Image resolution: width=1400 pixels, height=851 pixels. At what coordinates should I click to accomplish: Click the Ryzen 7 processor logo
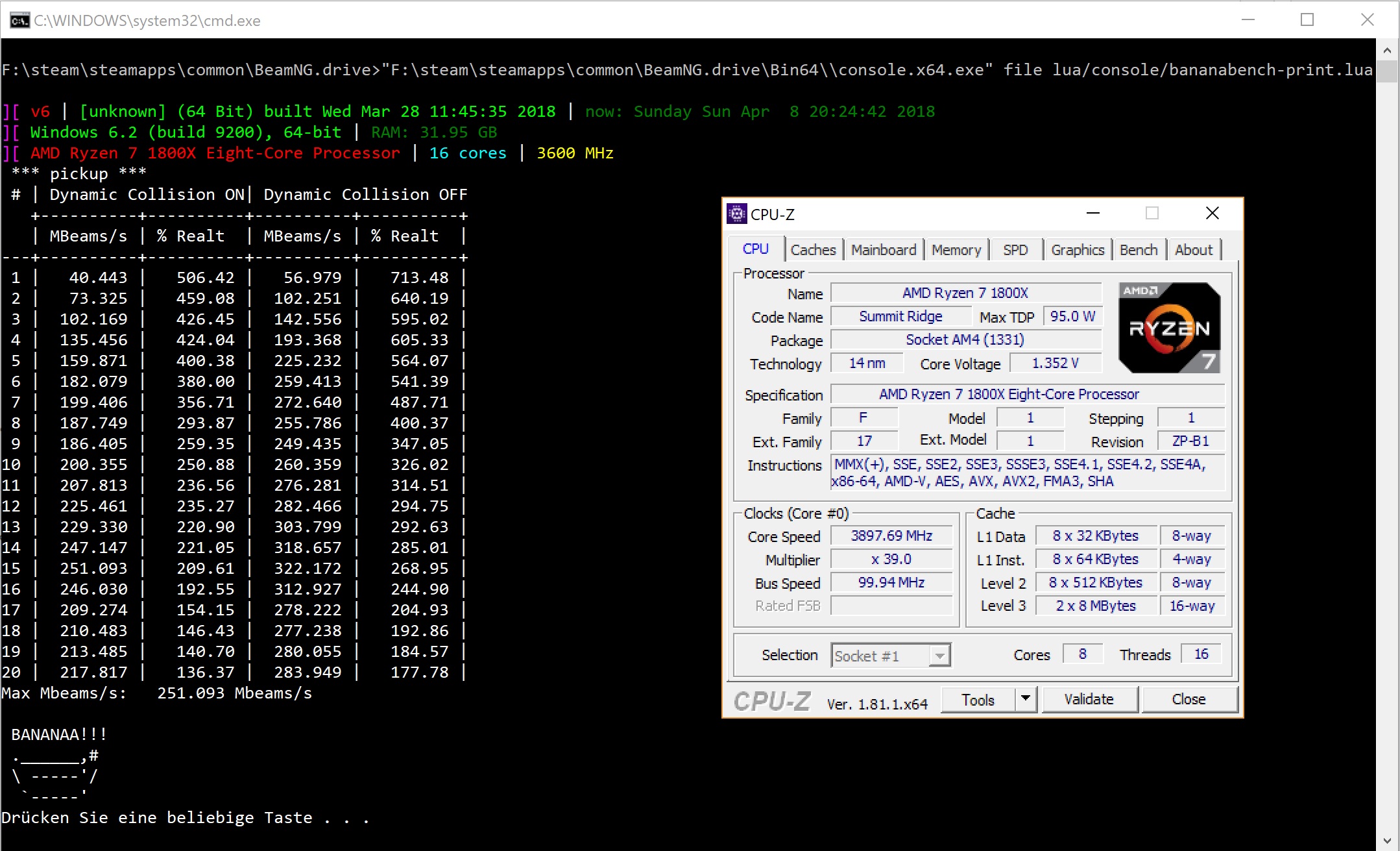1169,328
